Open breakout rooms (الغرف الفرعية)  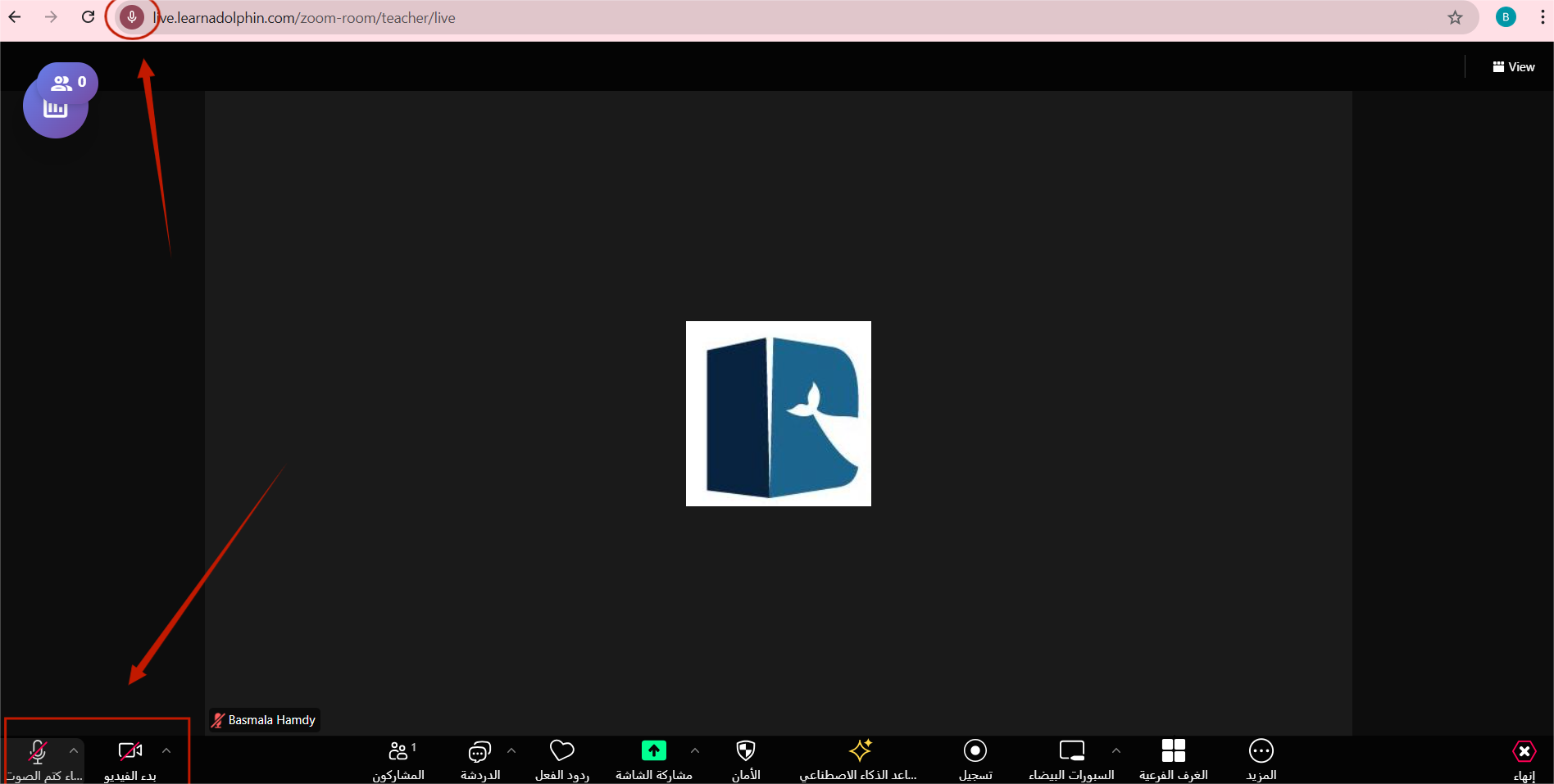pyautogui.click(x=1174, y=759)
